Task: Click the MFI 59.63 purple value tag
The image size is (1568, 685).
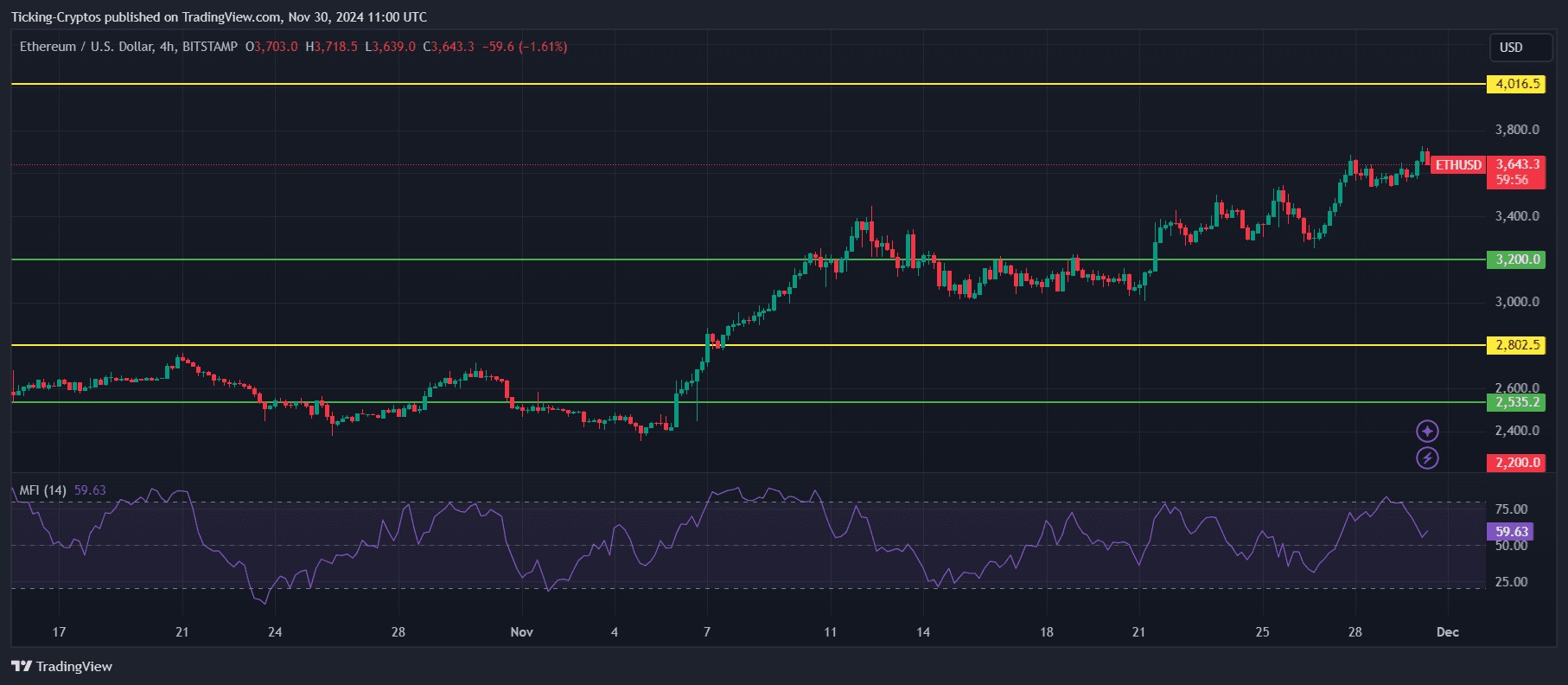Action: [x=1510, y=532]
